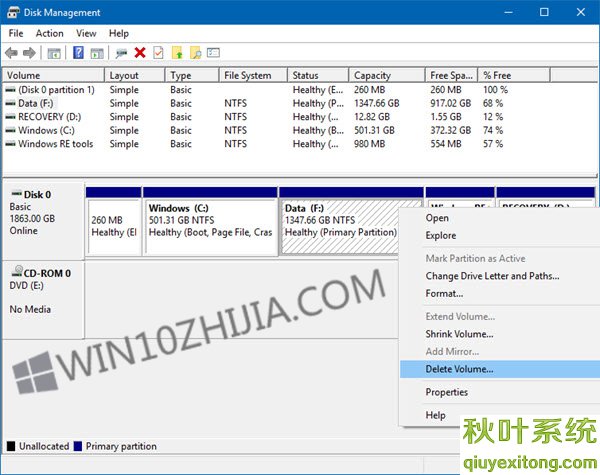The height and width of the screenshot is (475, 600).
Task: Click the Properties checkmark toolbar icon
Action: point(158,52)
